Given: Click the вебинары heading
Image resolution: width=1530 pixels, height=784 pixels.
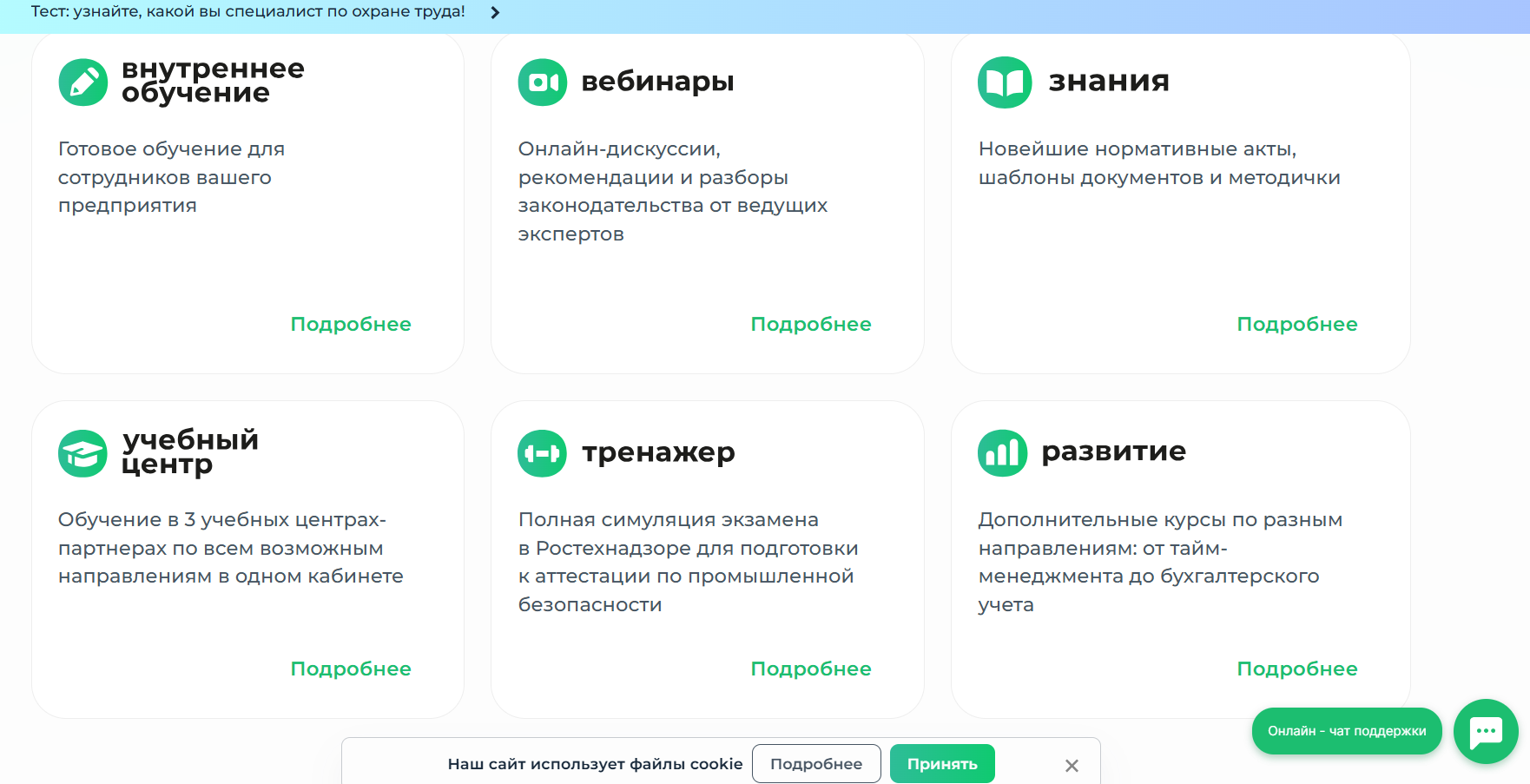Looking at the screenshot, I should pyautogui.click(x=657, y=81).
